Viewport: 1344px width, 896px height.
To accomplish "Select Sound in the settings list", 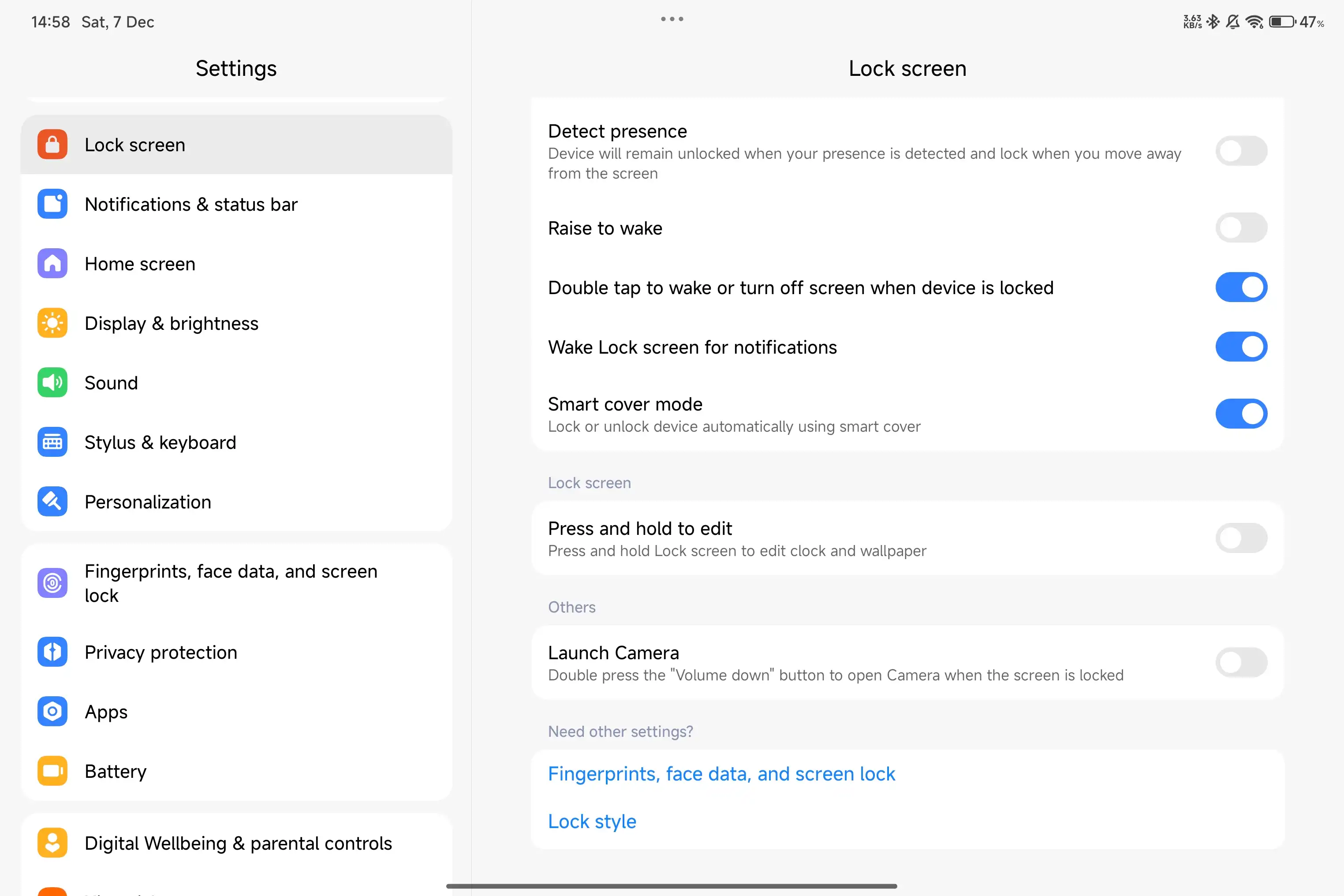I will click(237, 382).
